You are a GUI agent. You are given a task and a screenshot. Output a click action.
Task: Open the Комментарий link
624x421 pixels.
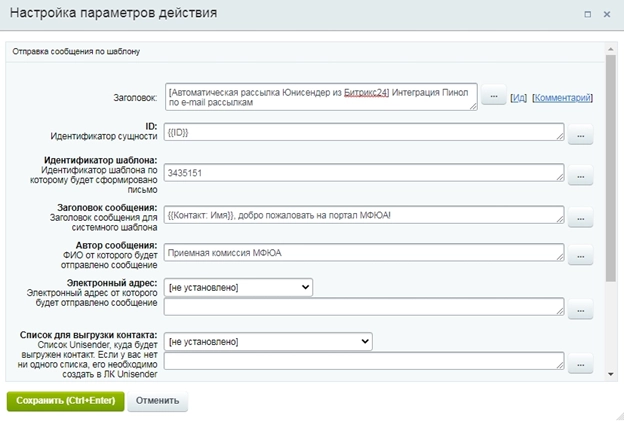click(563, 98)
